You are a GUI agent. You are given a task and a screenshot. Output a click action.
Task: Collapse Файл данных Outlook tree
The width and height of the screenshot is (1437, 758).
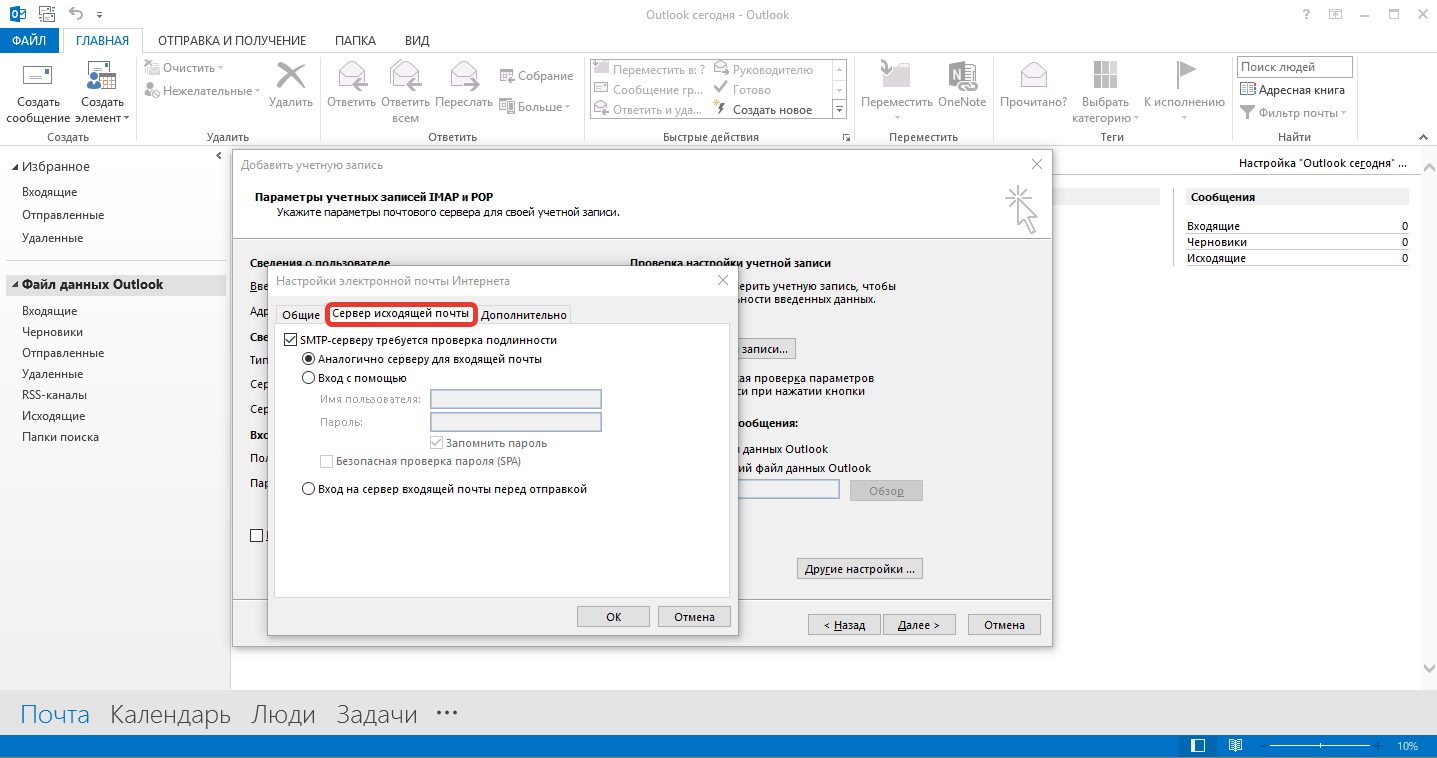click(15, 285)
